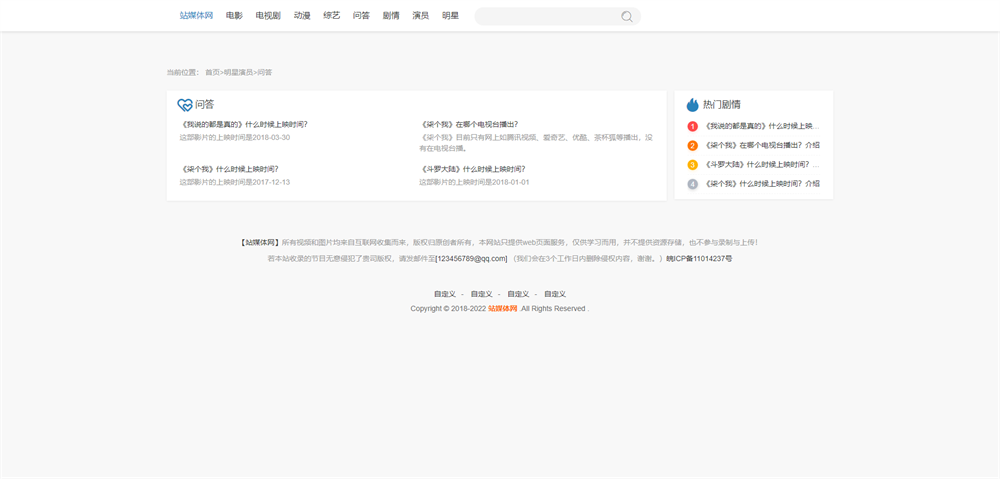The height and width of the screenshot is (479, 1000).
Task: Click answer text 这部影片的上映时间是2018-01-01
Action: (474, 182)
